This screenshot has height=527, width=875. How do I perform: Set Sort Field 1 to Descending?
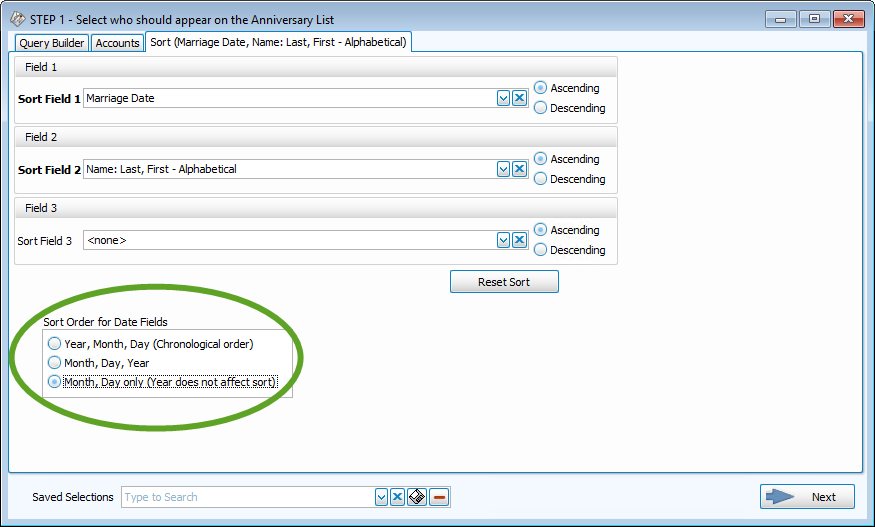(541, 108)
